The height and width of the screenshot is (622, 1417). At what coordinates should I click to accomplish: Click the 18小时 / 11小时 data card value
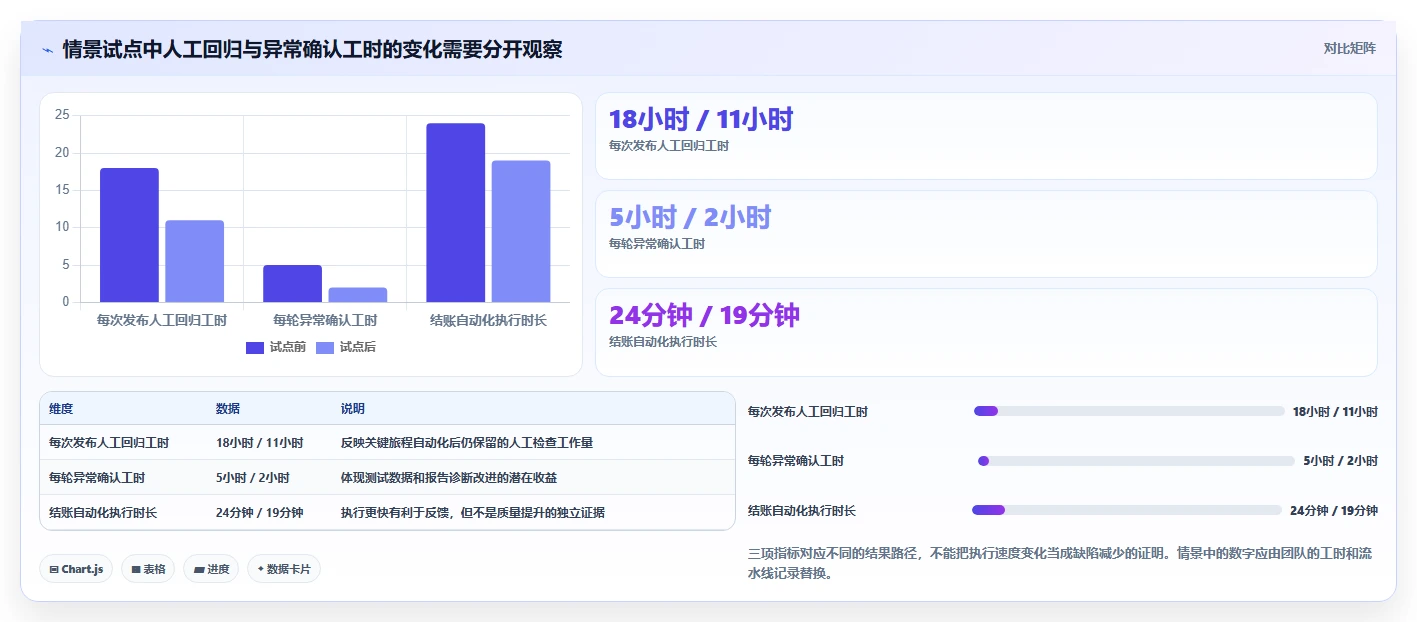point(701,120)
